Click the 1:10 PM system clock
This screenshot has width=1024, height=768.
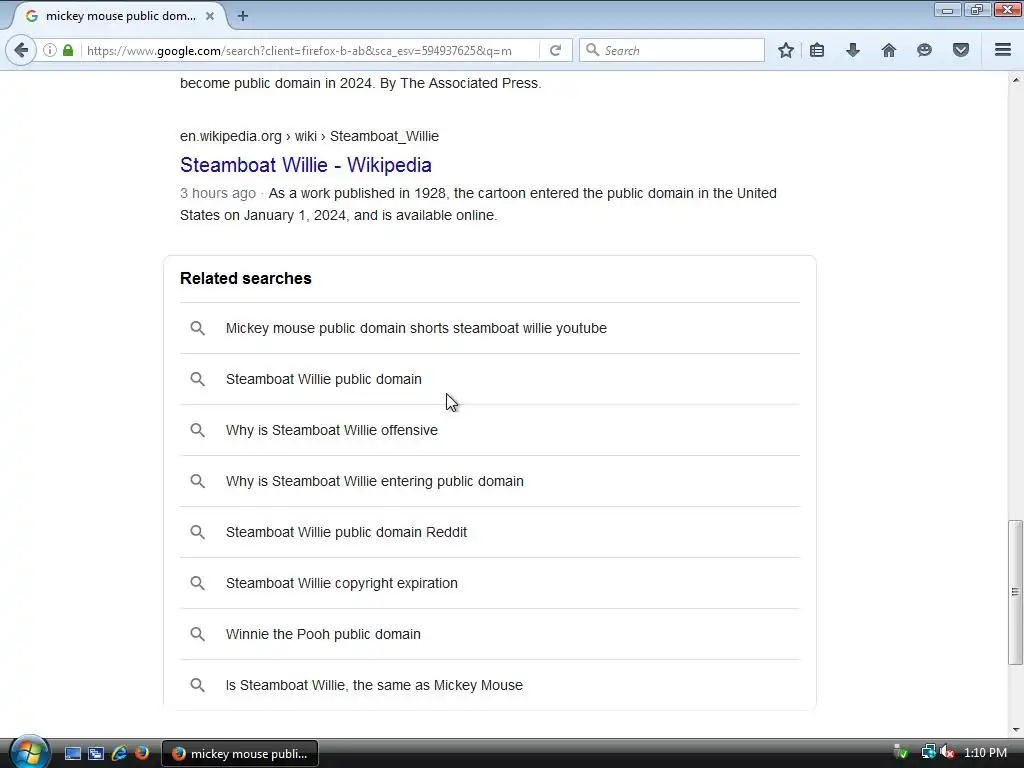point(985,753)
